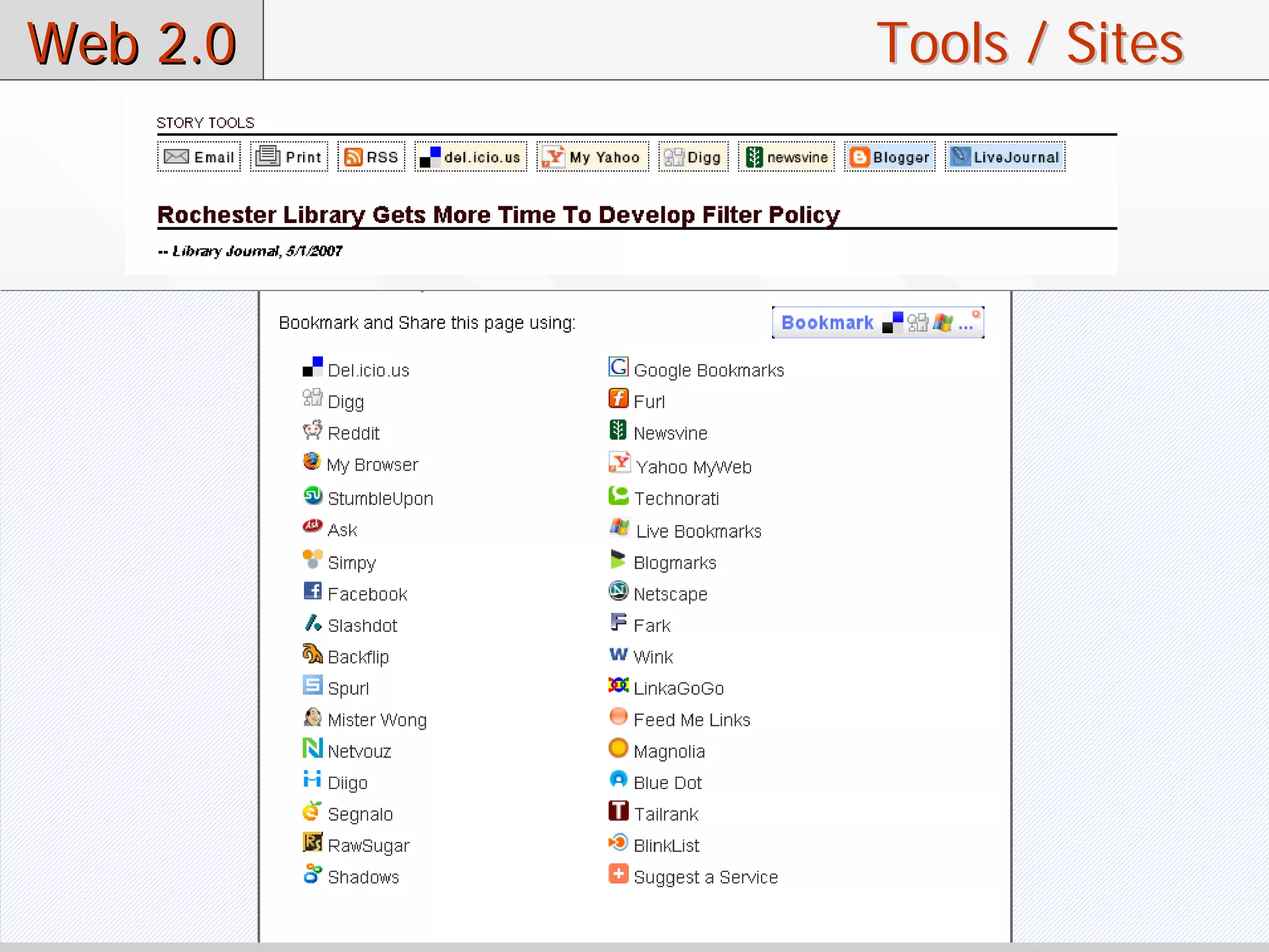Click the Furl orange icon
1269x952 pixels.
tap(618, 399)
